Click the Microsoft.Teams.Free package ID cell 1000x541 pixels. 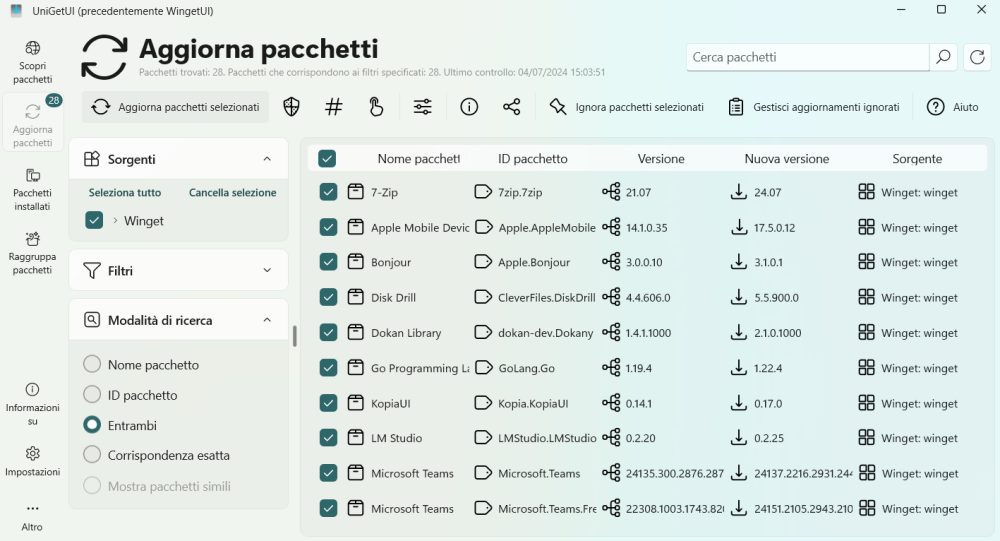click(547, 508)
